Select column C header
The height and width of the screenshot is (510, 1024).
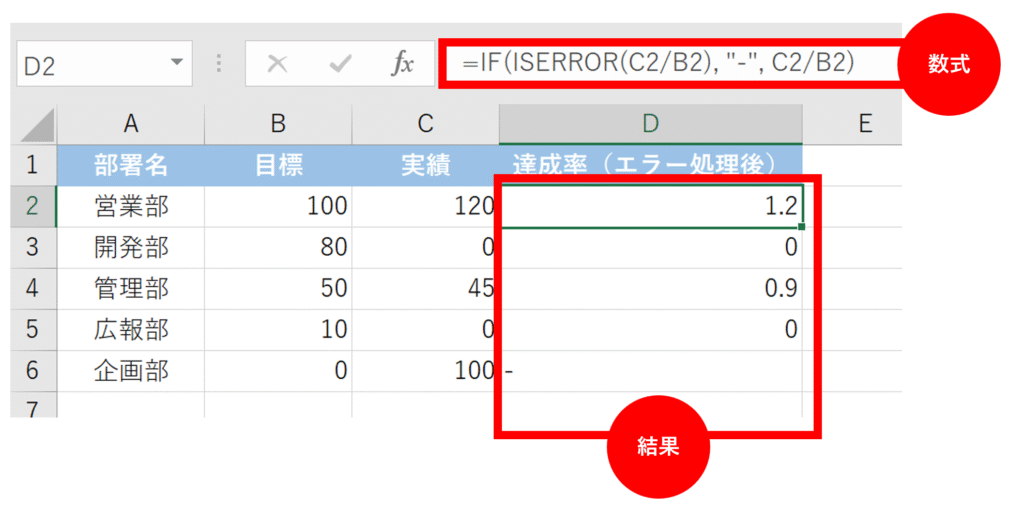(x=426, y=124)
